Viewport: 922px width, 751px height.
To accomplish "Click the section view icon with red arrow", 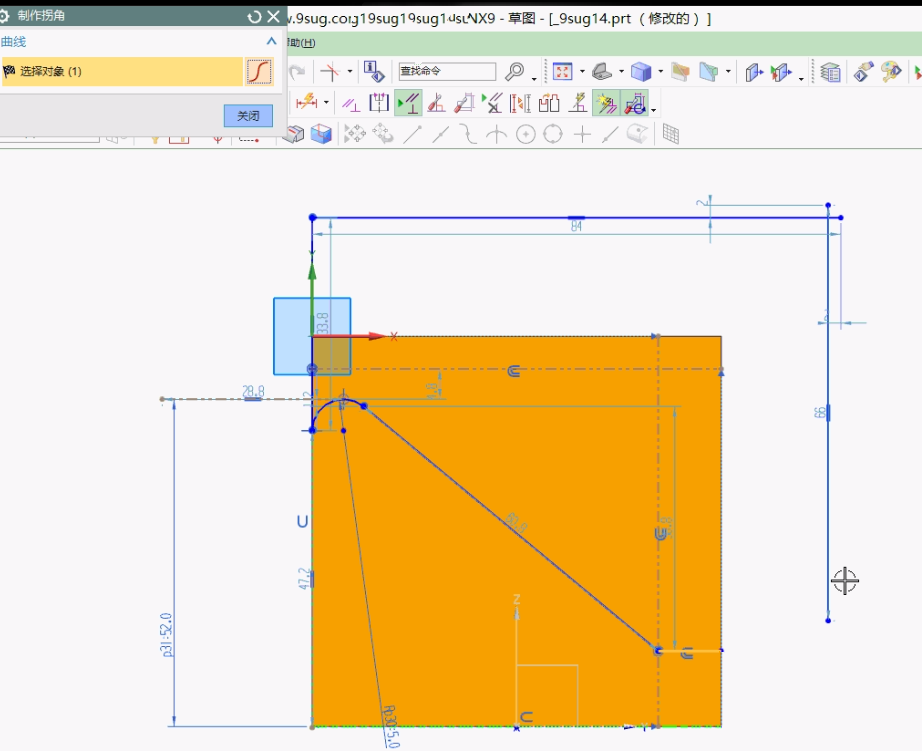I will click(781, 72).
